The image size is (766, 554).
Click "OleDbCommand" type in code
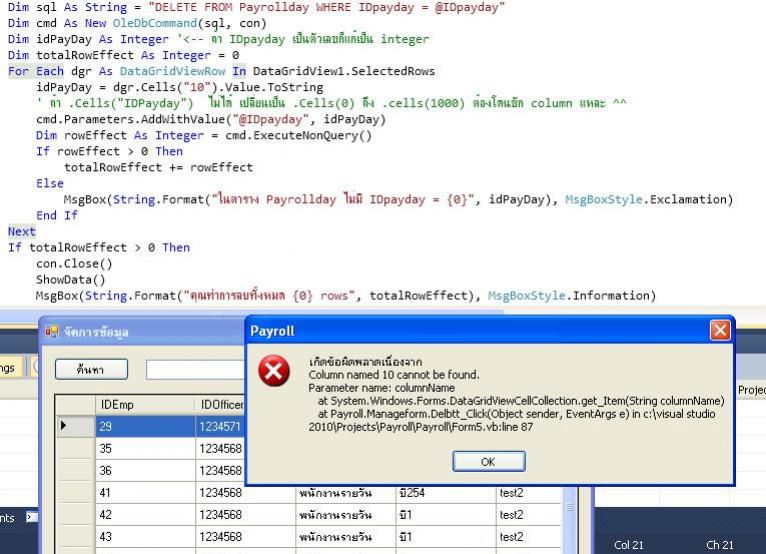155,23
